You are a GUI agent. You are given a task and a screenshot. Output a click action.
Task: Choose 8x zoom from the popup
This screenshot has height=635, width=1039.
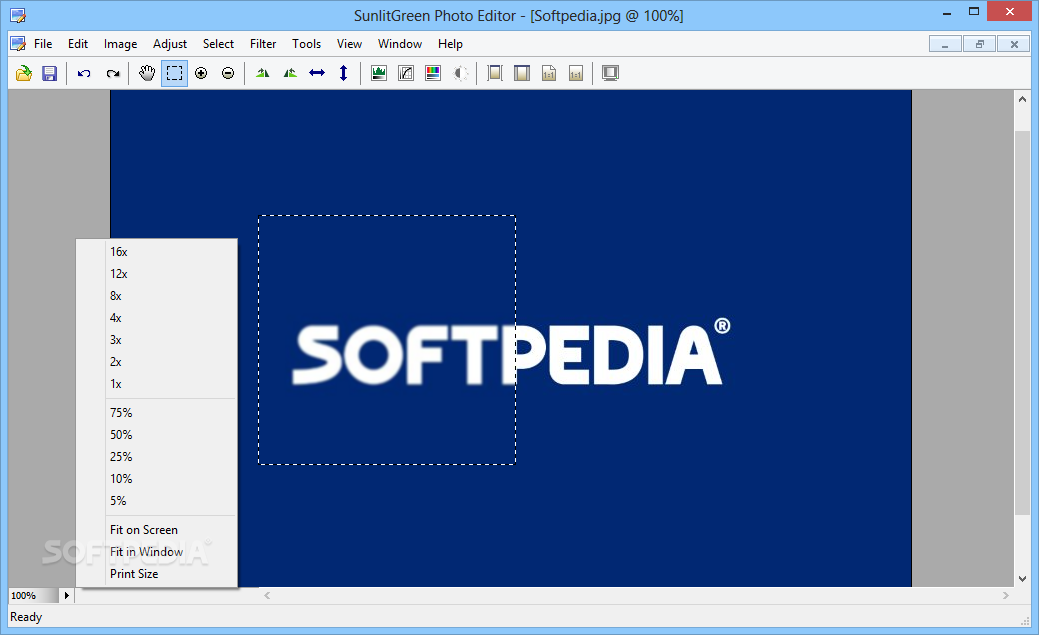point(157,296)
